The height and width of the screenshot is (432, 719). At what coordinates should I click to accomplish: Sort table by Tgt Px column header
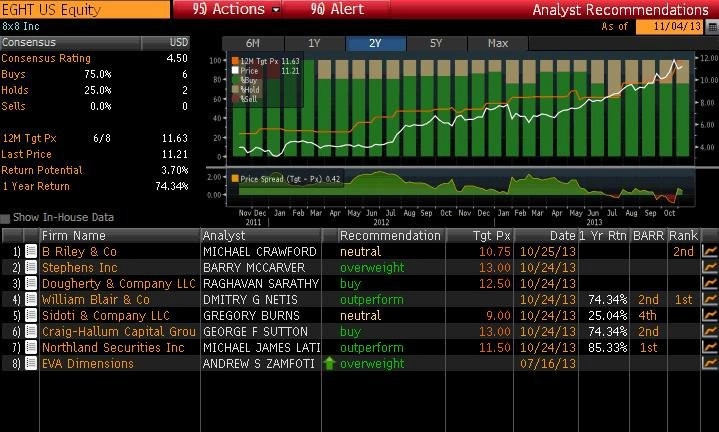pos(480,236)
